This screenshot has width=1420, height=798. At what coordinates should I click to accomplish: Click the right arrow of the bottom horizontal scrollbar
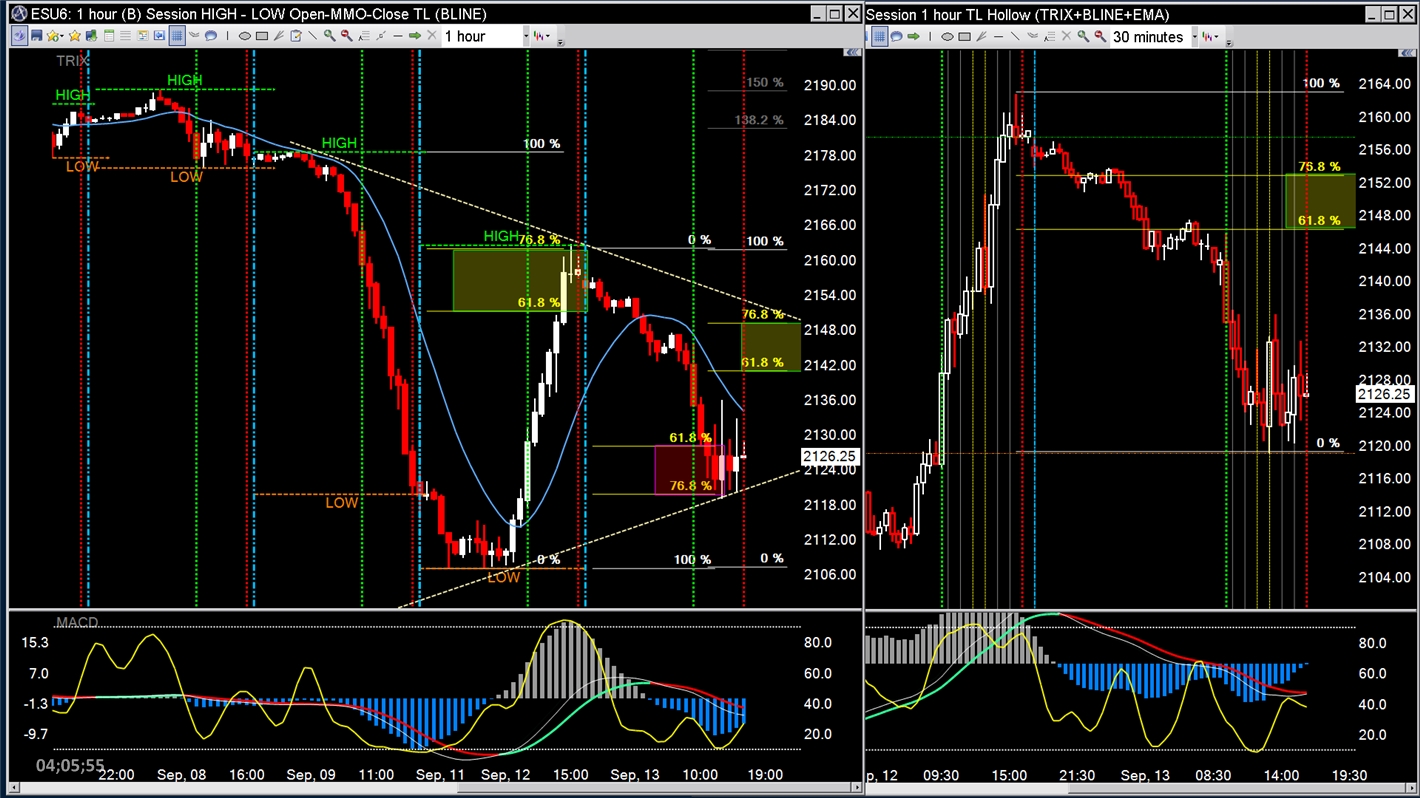[855, 789]
